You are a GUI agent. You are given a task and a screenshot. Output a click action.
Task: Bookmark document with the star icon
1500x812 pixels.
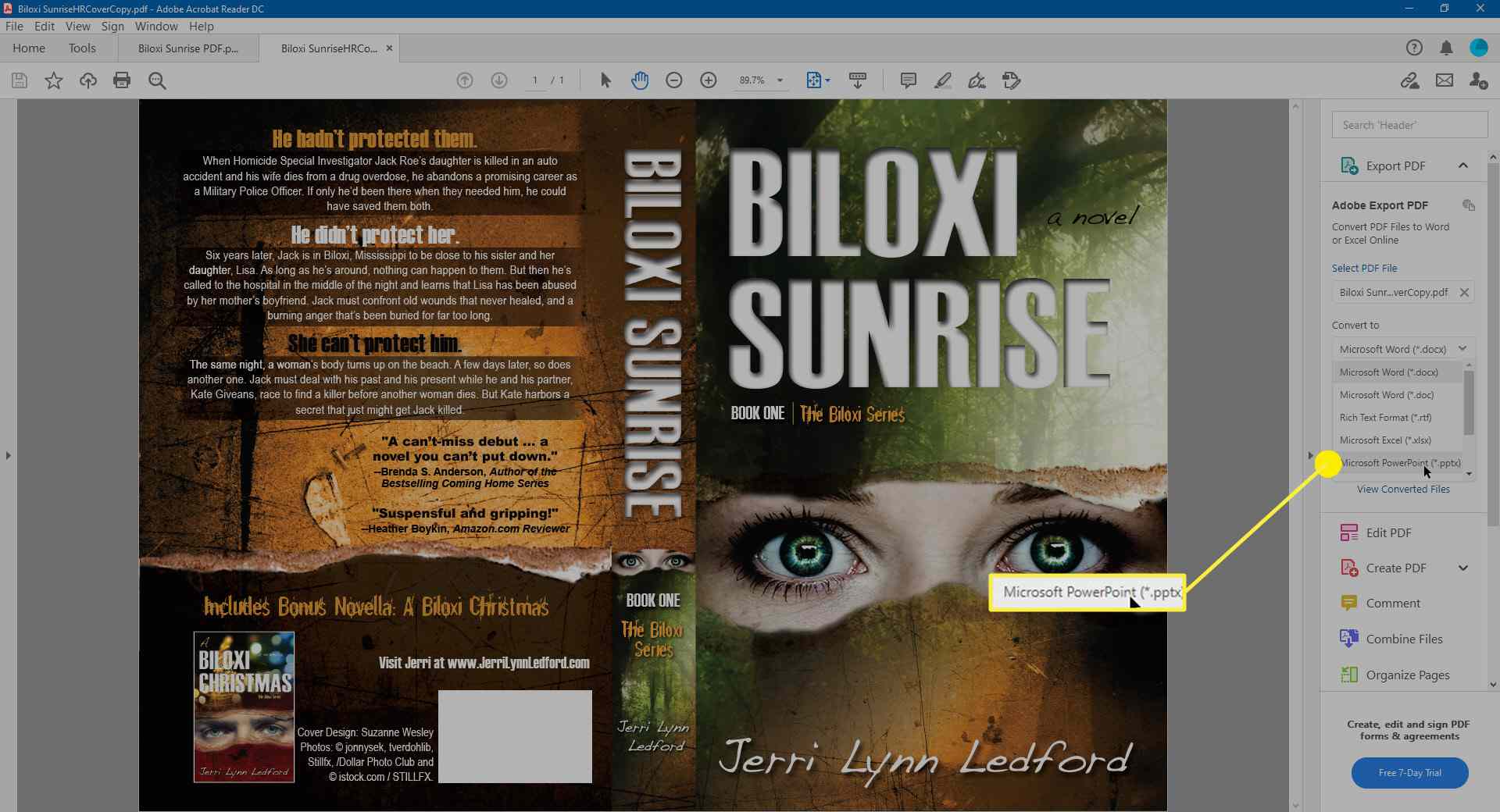click(54, 80)
